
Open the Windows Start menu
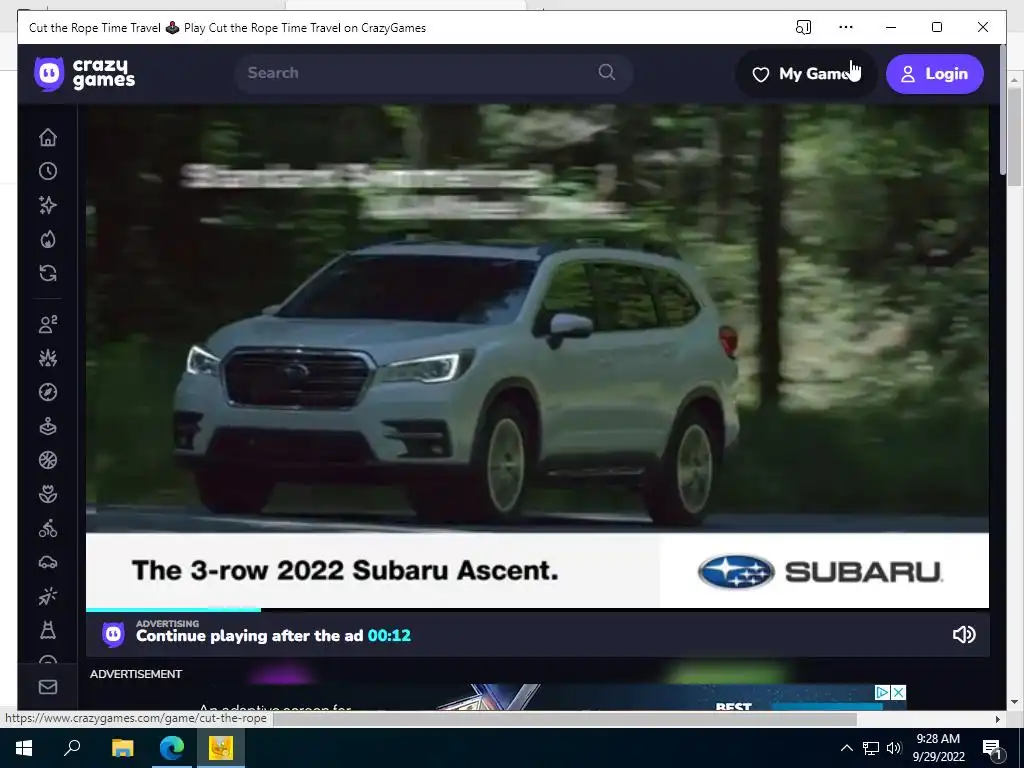pyautogui.click(x=24, y=748)
